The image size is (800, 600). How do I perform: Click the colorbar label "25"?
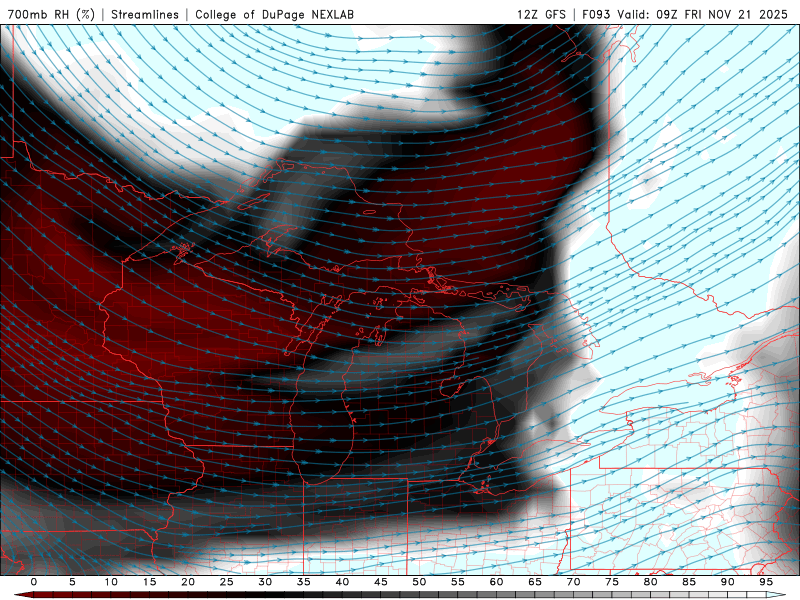(227, 582)
